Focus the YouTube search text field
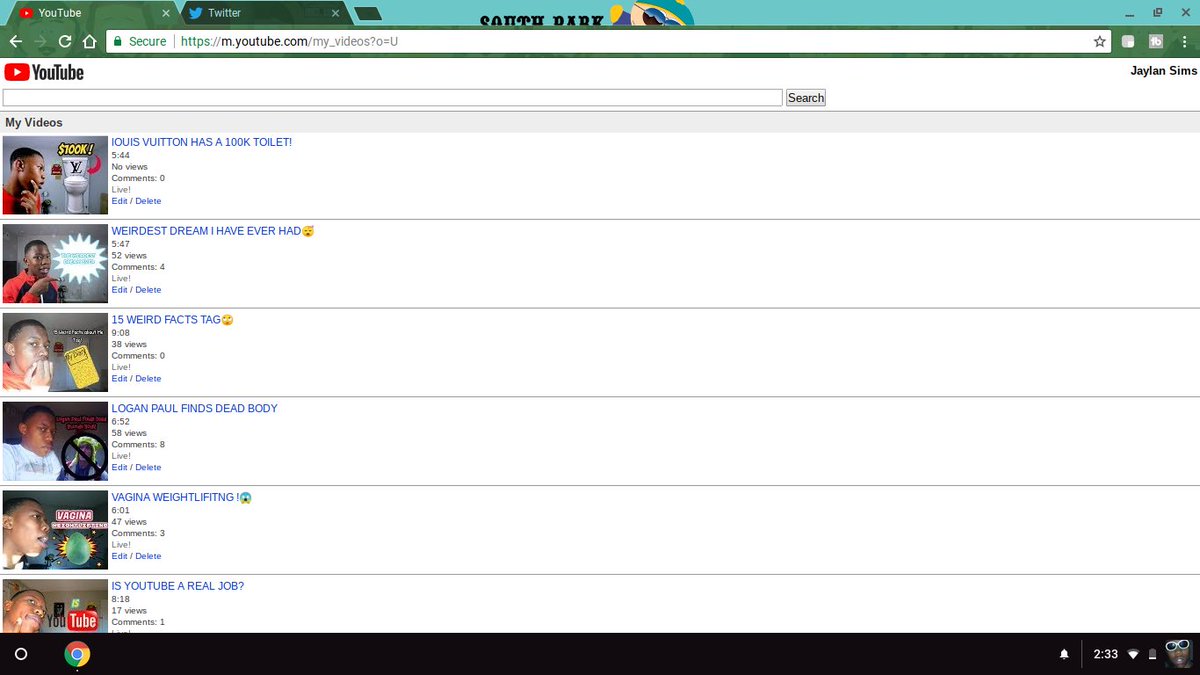The width and height of the screenshot is (1200, 675). click(392, 98)
